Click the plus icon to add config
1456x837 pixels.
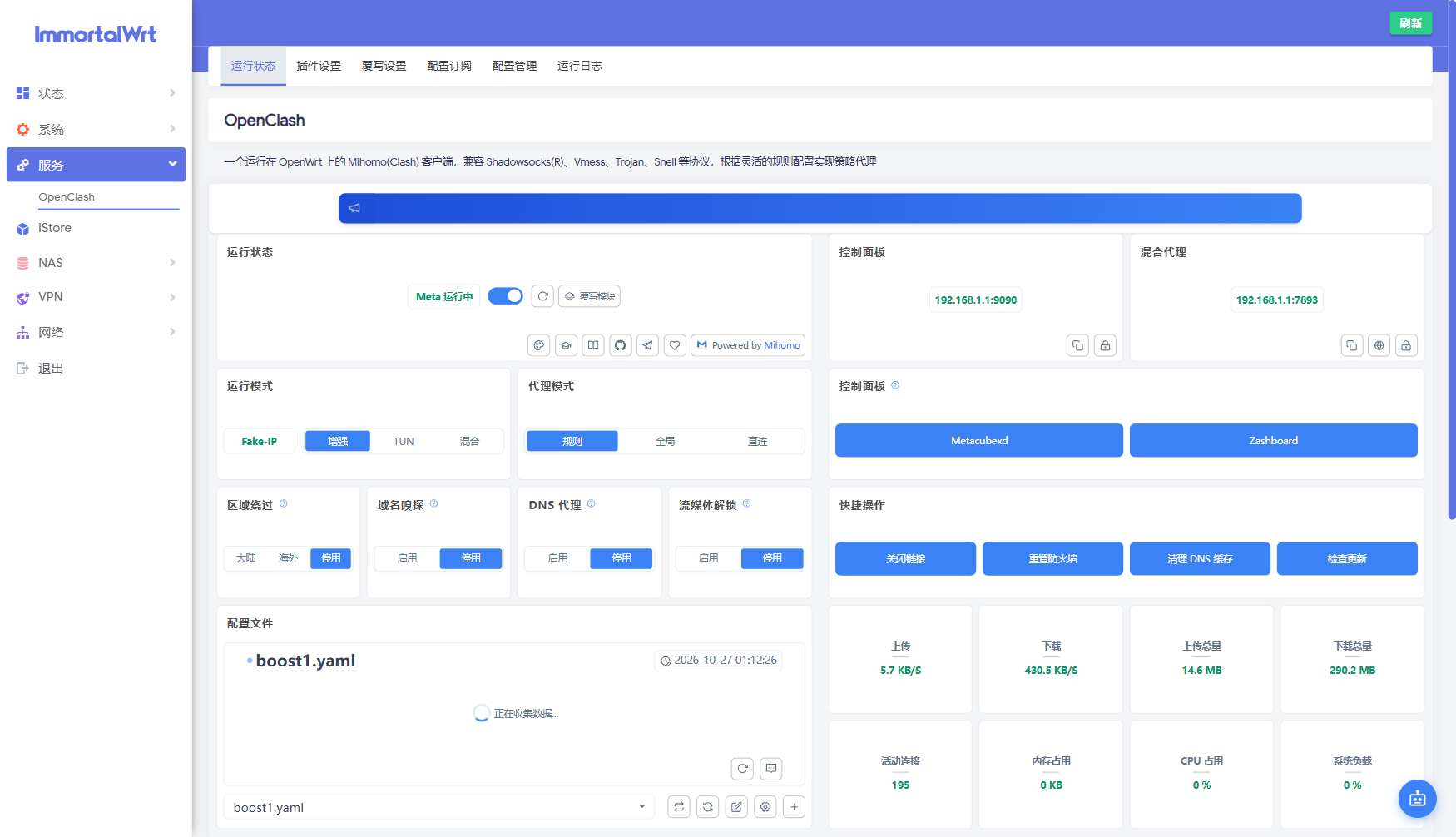[x=795, y=807]
